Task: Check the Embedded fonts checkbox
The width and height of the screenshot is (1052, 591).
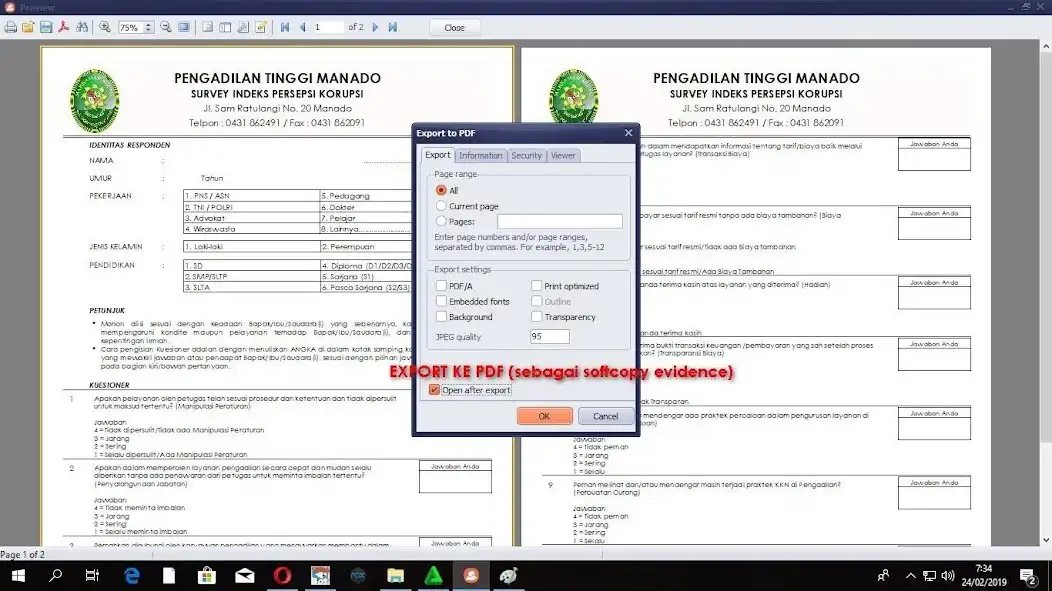Action: pos(440,301)
